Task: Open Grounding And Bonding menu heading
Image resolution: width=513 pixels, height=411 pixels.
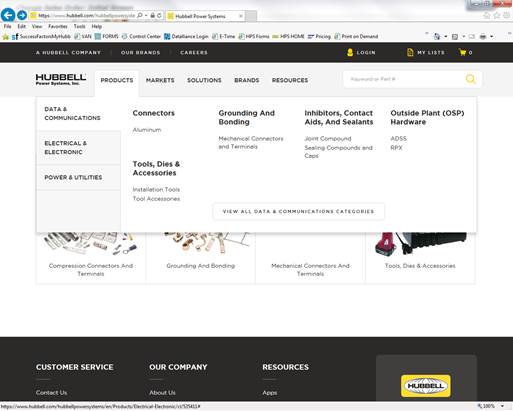Action: point(247,118)
